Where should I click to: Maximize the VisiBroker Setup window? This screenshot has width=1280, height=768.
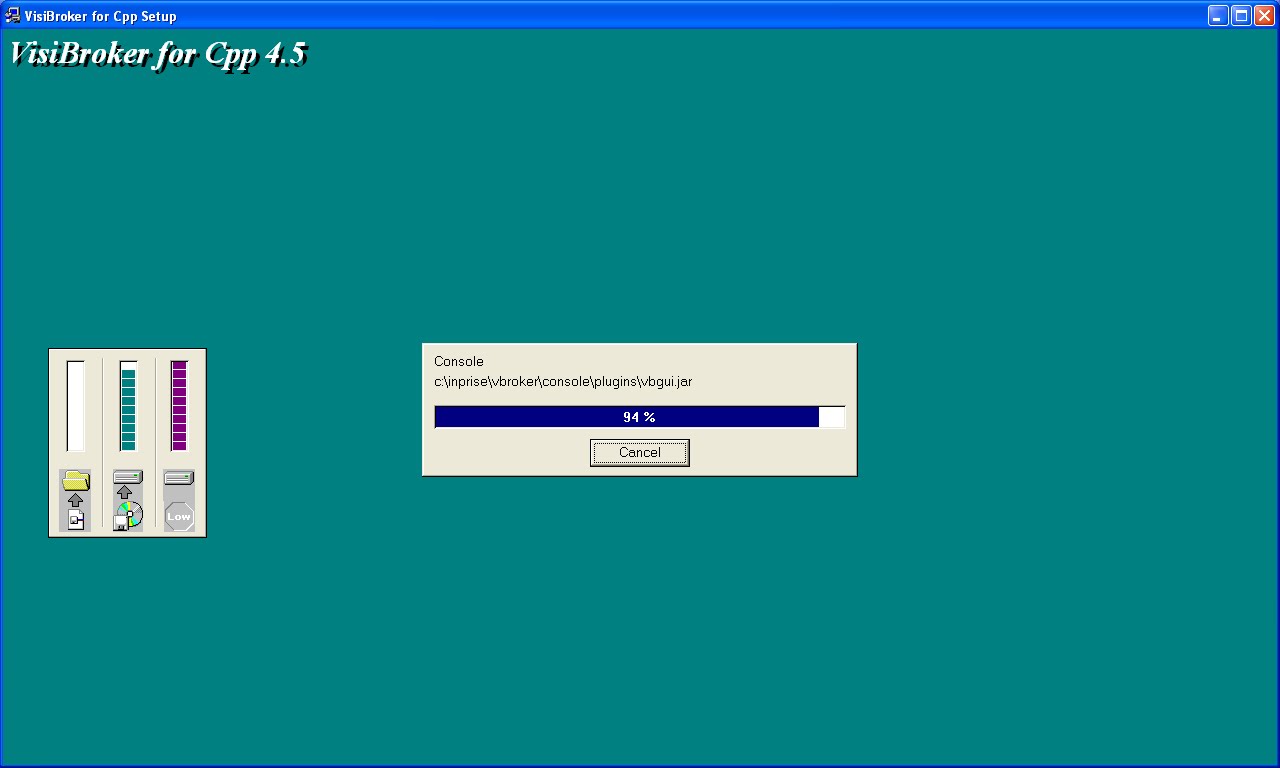[1241, 15]
